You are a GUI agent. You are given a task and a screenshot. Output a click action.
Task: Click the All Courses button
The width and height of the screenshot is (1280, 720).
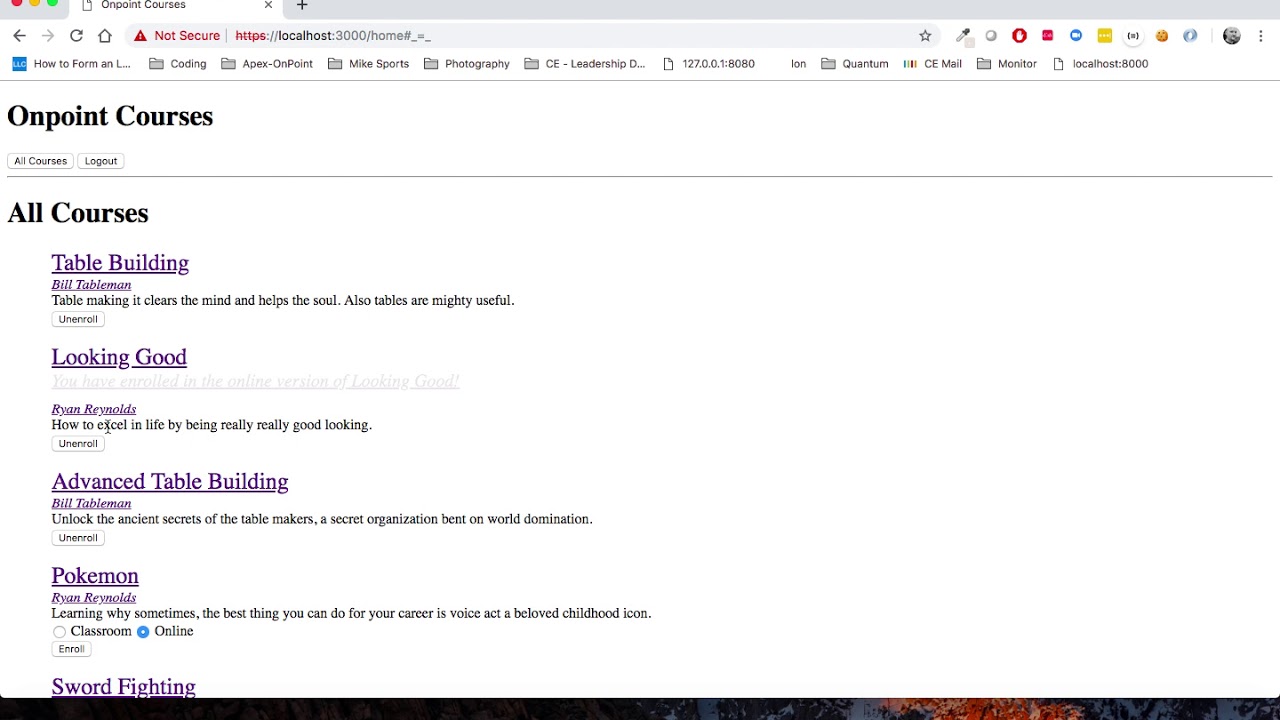point(40,161)
